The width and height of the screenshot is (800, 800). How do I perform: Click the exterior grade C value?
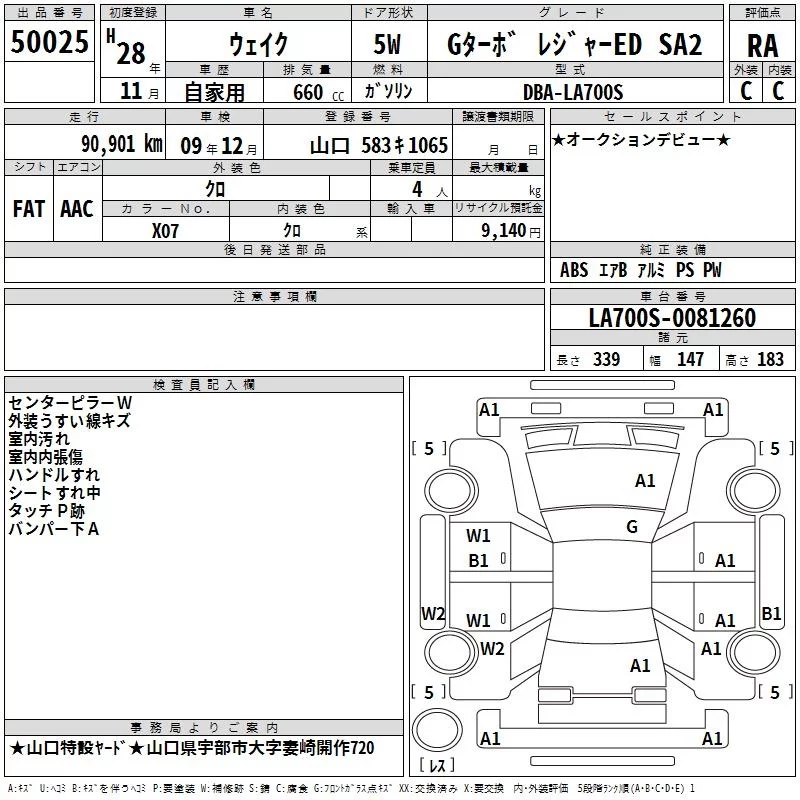[746, 91]
